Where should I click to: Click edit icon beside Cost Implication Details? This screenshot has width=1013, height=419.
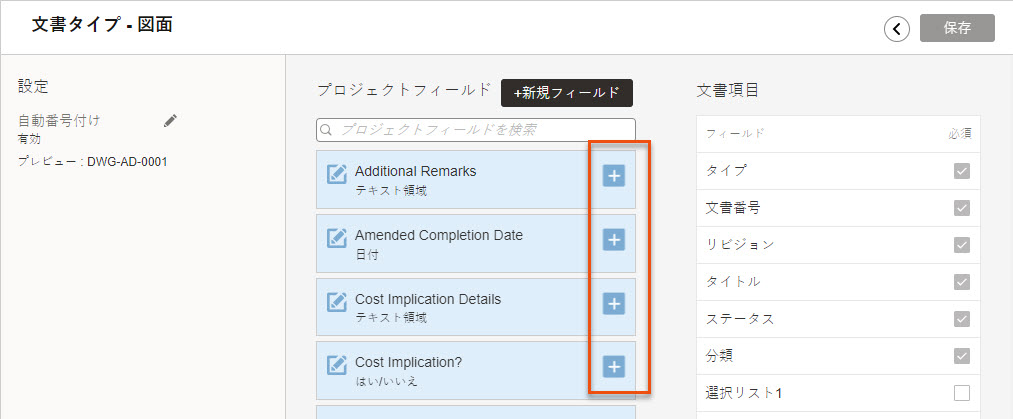336,302
